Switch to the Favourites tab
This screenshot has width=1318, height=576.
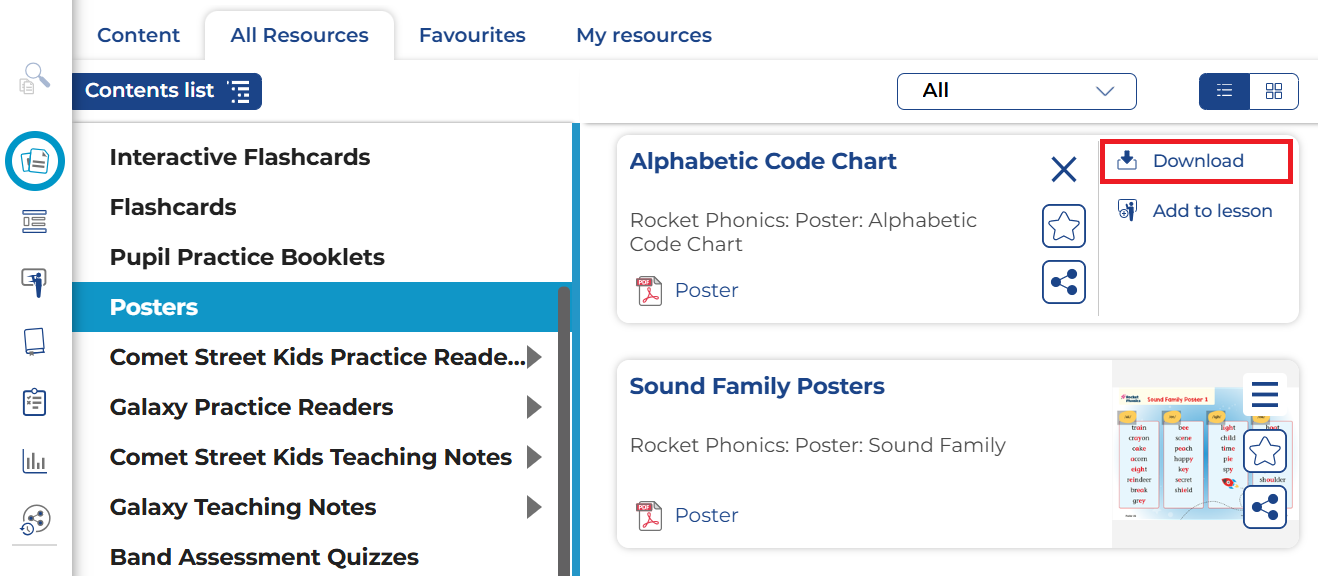[x=472, y=35]
